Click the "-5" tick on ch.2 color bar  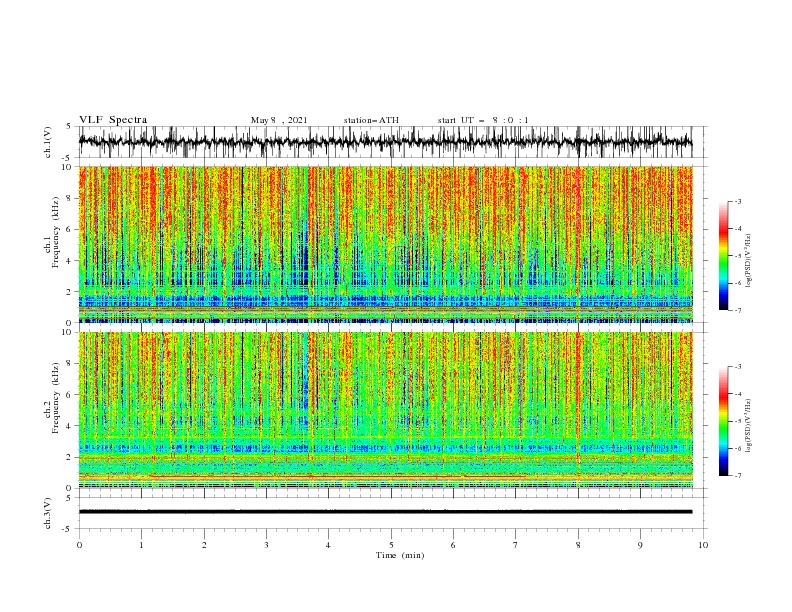pos(737,422)
